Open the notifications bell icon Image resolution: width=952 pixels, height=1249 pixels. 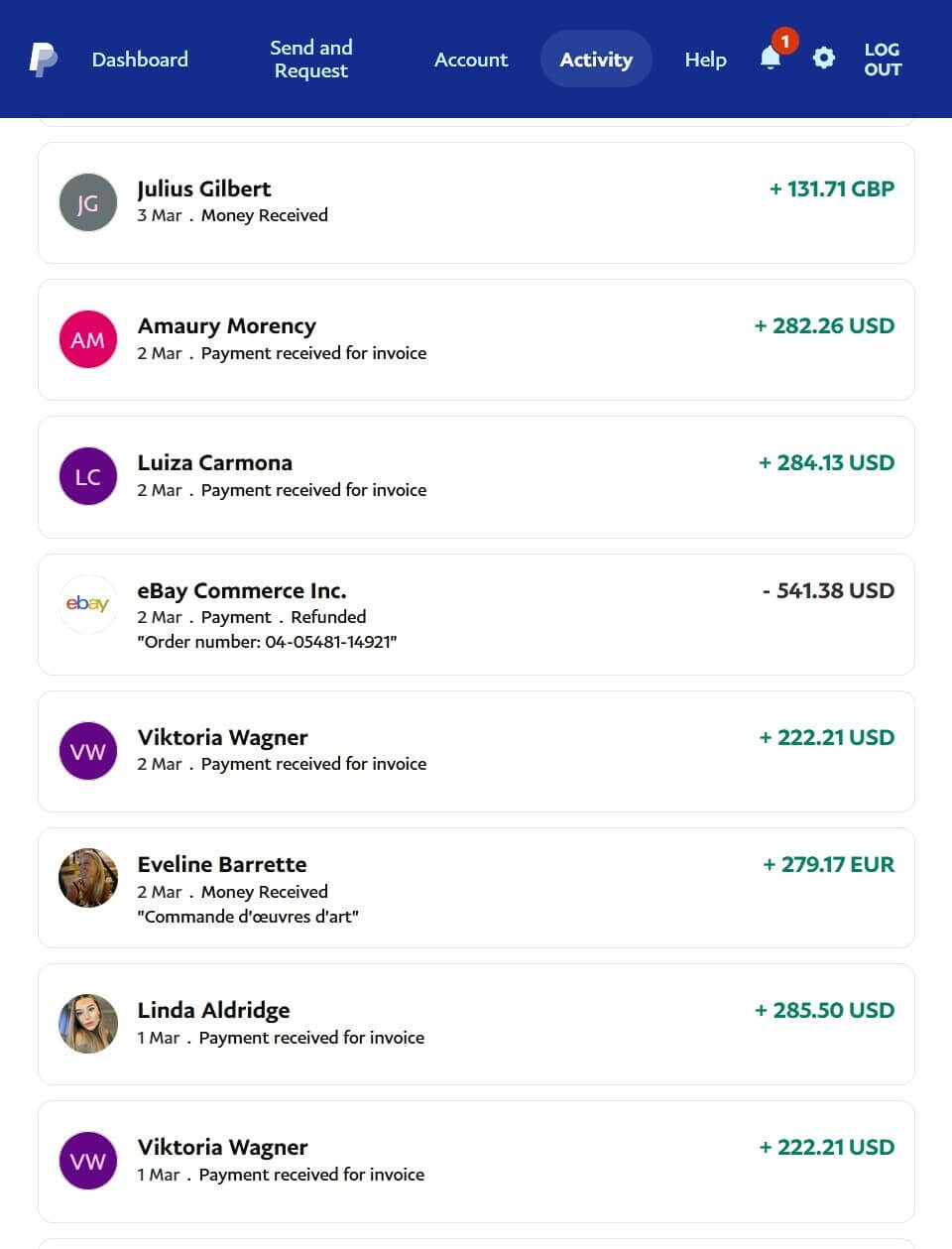(x=771, y=59)
